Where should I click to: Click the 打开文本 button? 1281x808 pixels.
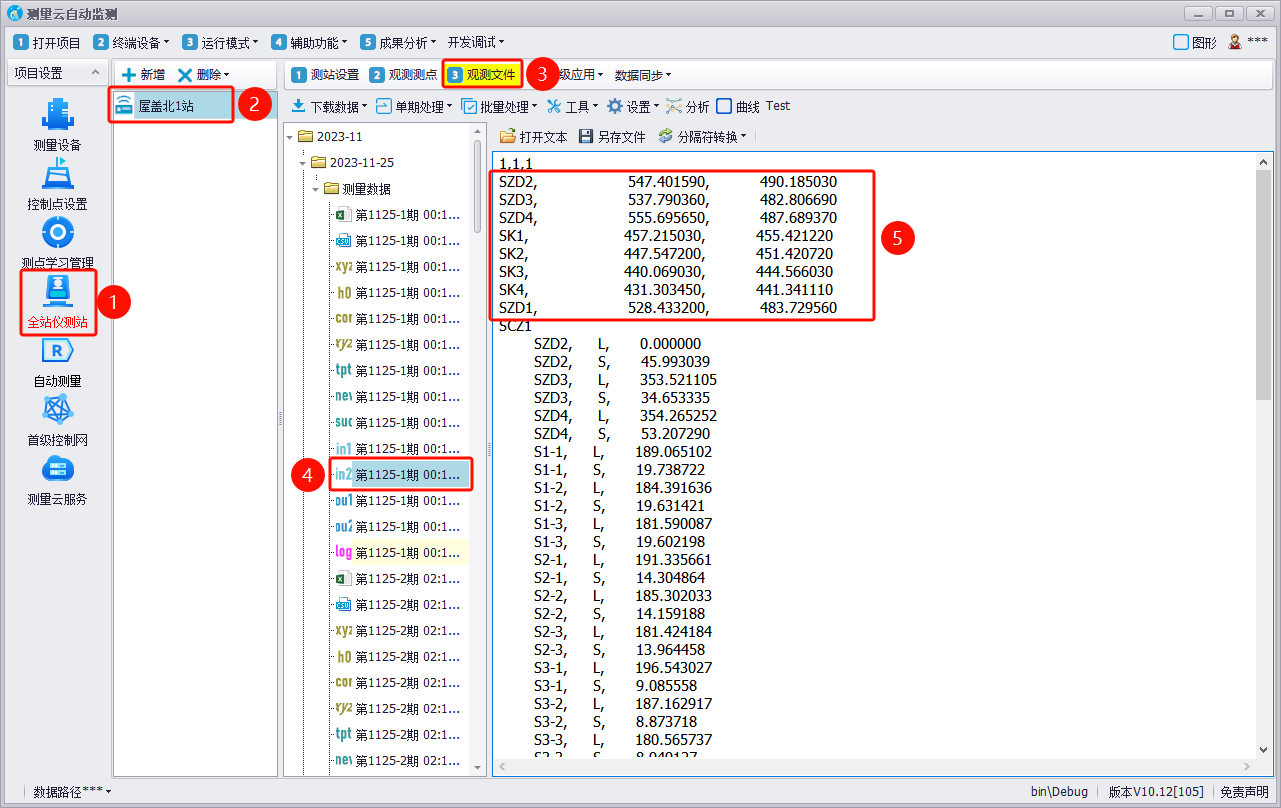[533, 137]
